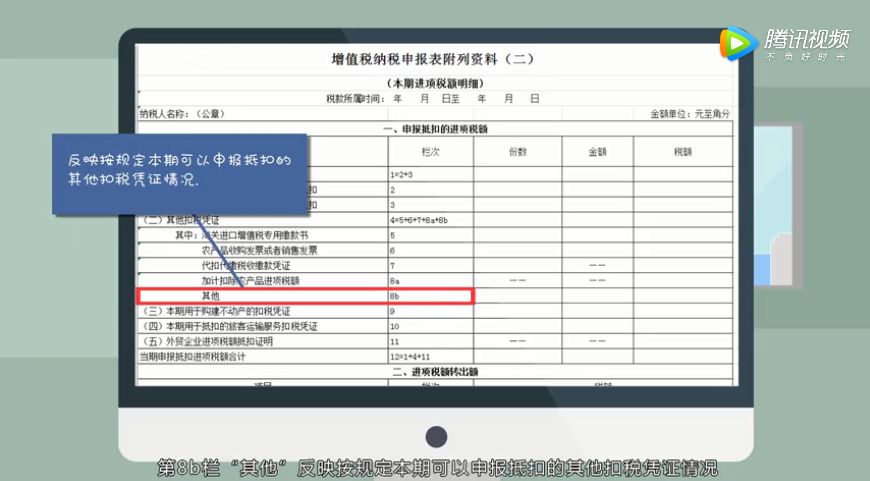Click the 其他 row label
The height and width of the screenshot is (481, 870).
(x=210, y=296)
